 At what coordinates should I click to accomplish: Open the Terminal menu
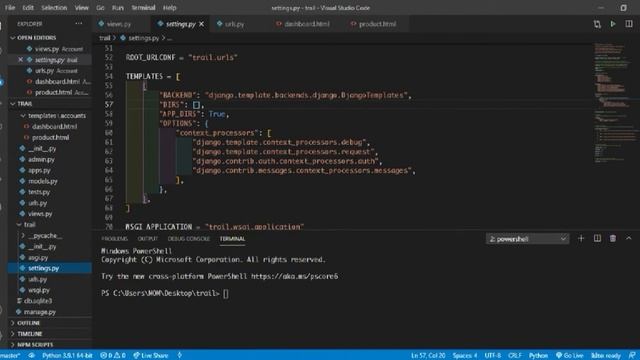click(x=143, y=8)
